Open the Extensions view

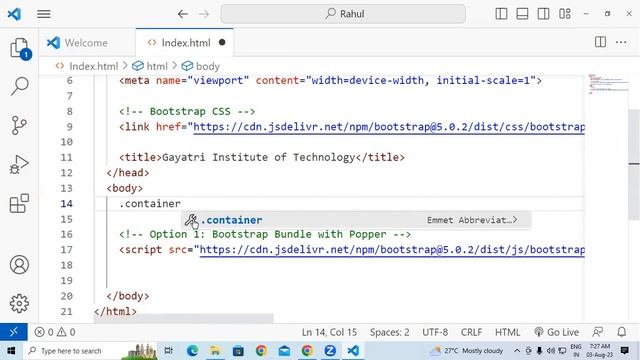19,203
